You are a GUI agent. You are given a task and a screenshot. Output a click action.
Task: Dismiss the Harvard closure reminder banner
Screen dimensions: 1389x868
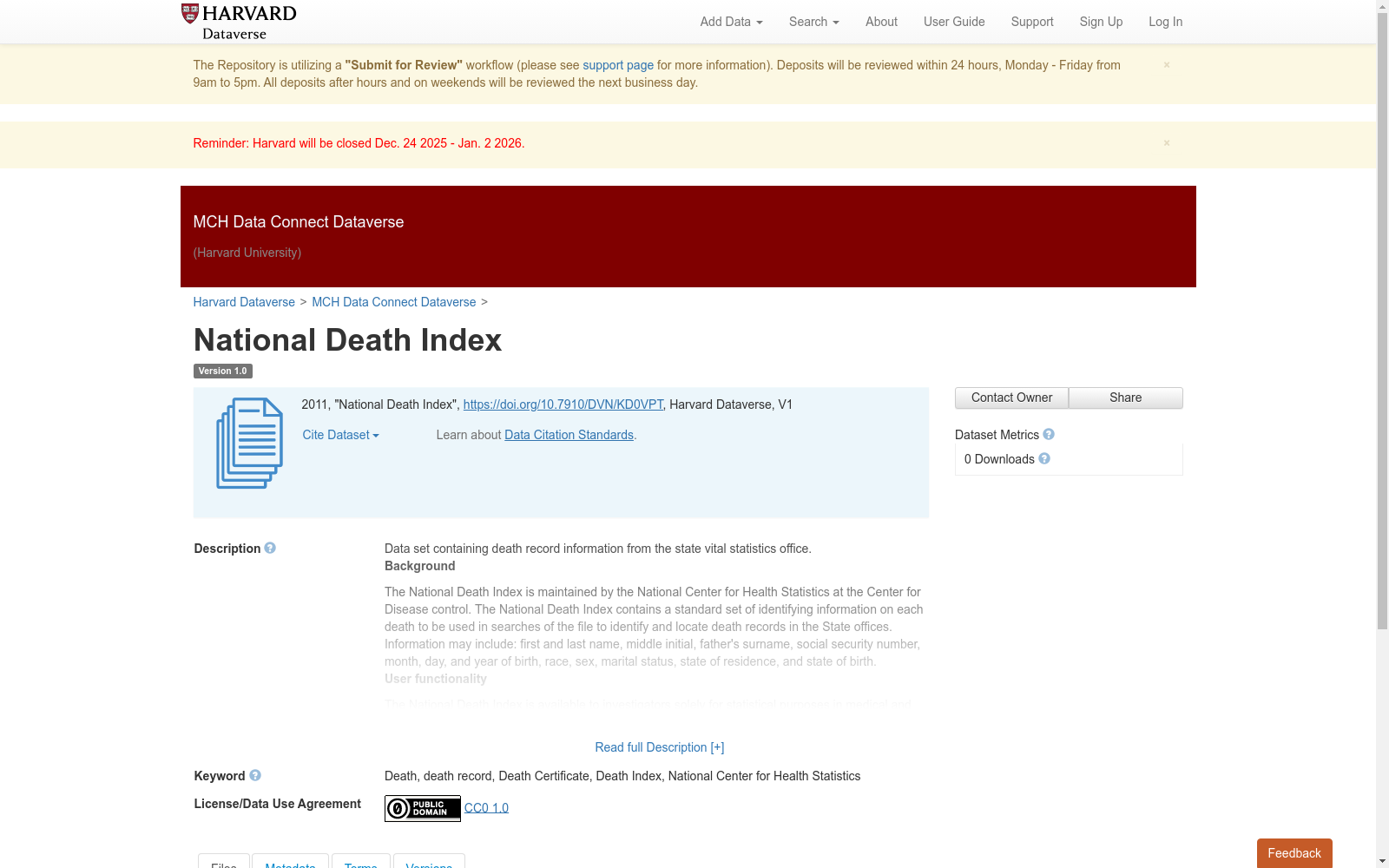click(1167, 142)
